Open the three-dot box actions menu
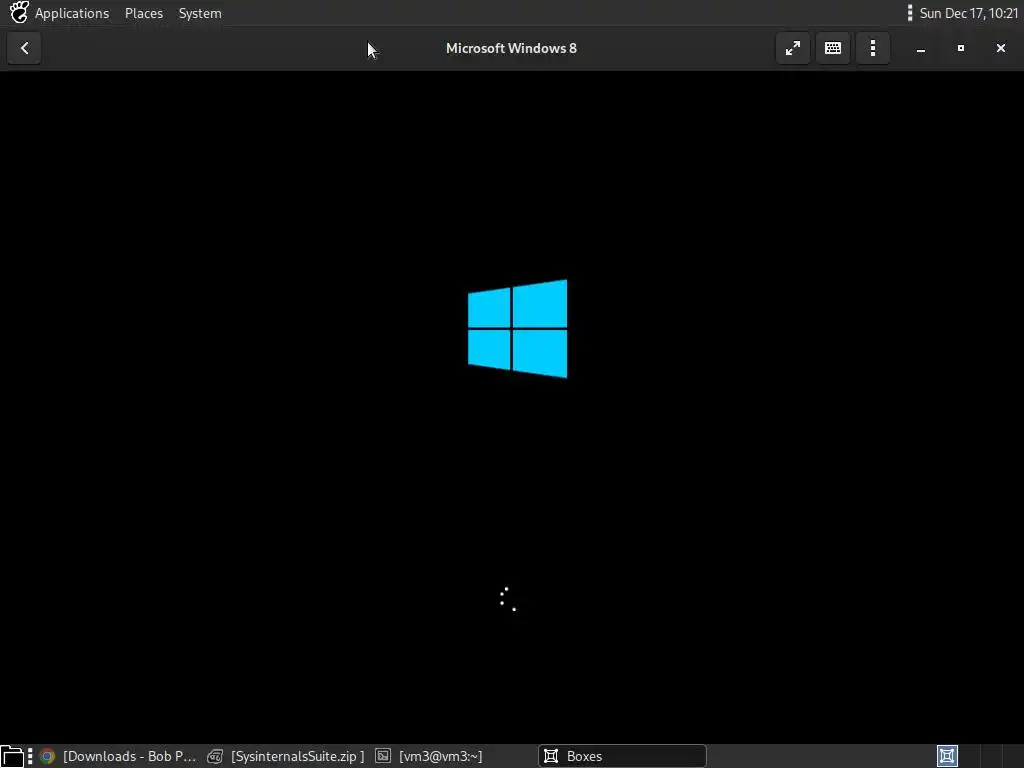This screenshot has height=768, width=1024. point(872,48)
